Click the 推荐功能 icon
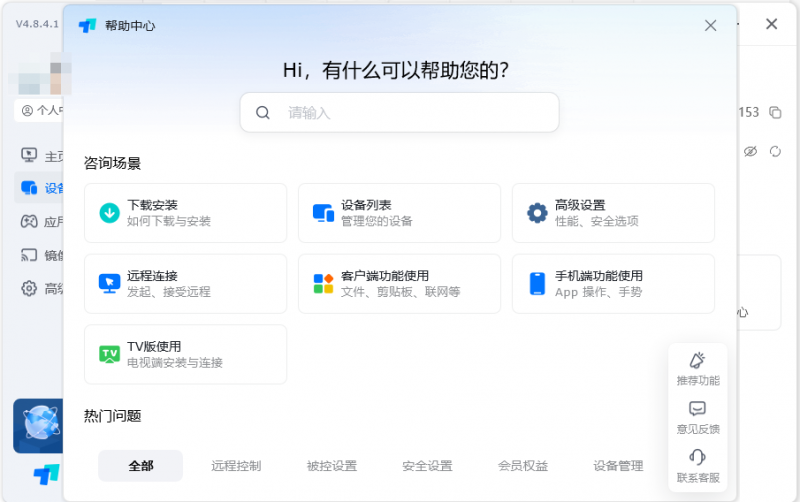 pos(698,368)
